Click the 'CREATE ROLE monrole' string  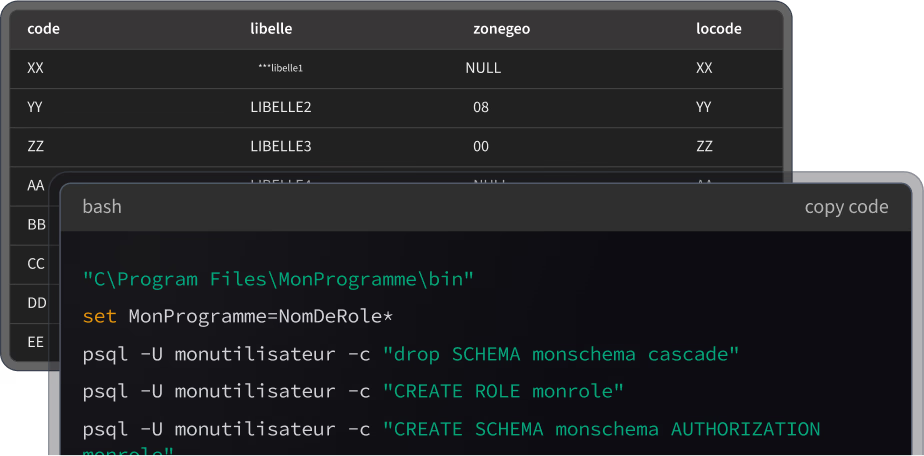[503, 391]
